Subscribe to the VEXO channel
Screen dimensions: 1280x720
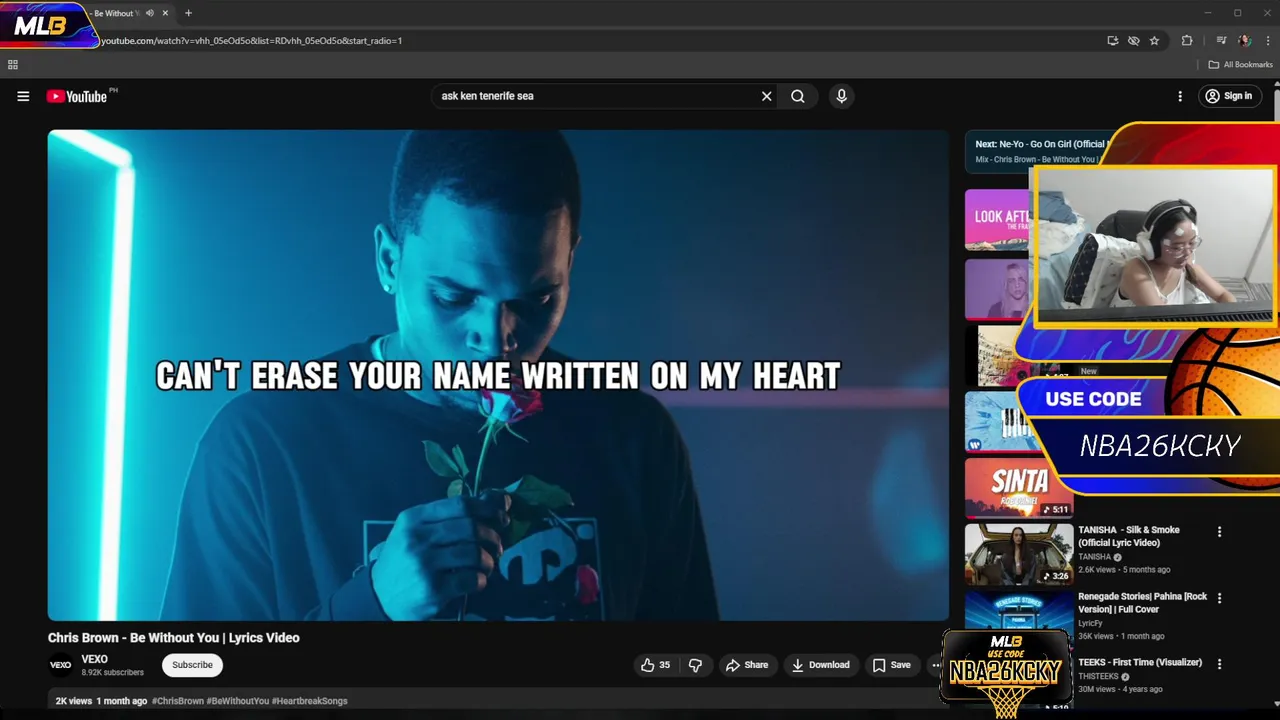192,665
